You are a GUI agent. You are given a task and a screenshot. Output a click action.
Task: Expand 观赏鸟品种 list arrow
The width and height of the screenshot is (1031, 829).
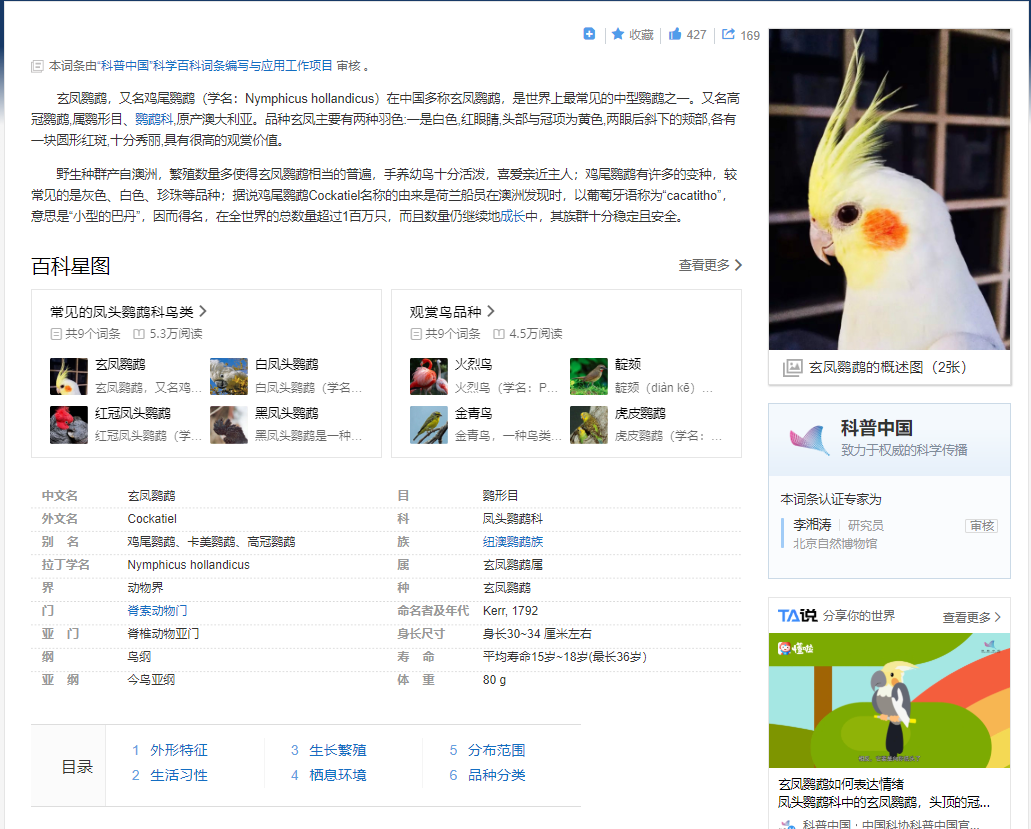(x=491, y=311)
